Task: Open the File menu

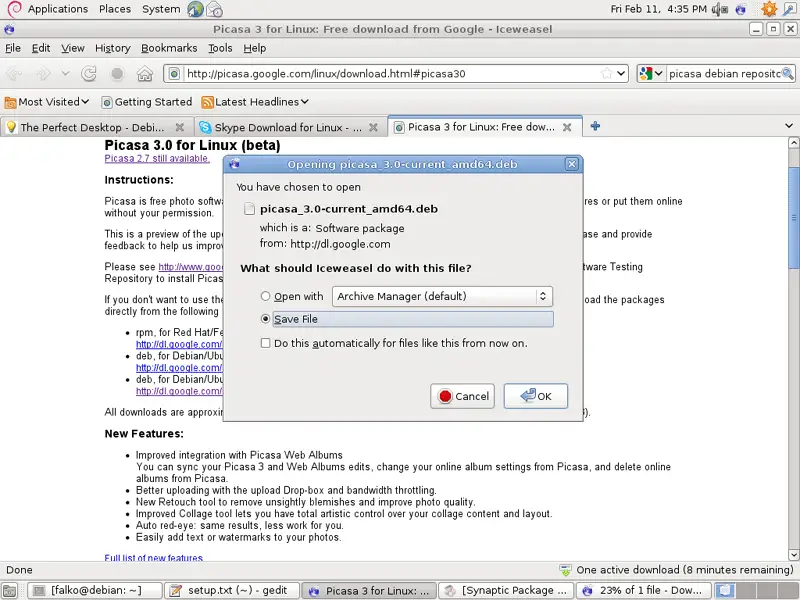Action: pyautogui.click(x=13, y=48)
